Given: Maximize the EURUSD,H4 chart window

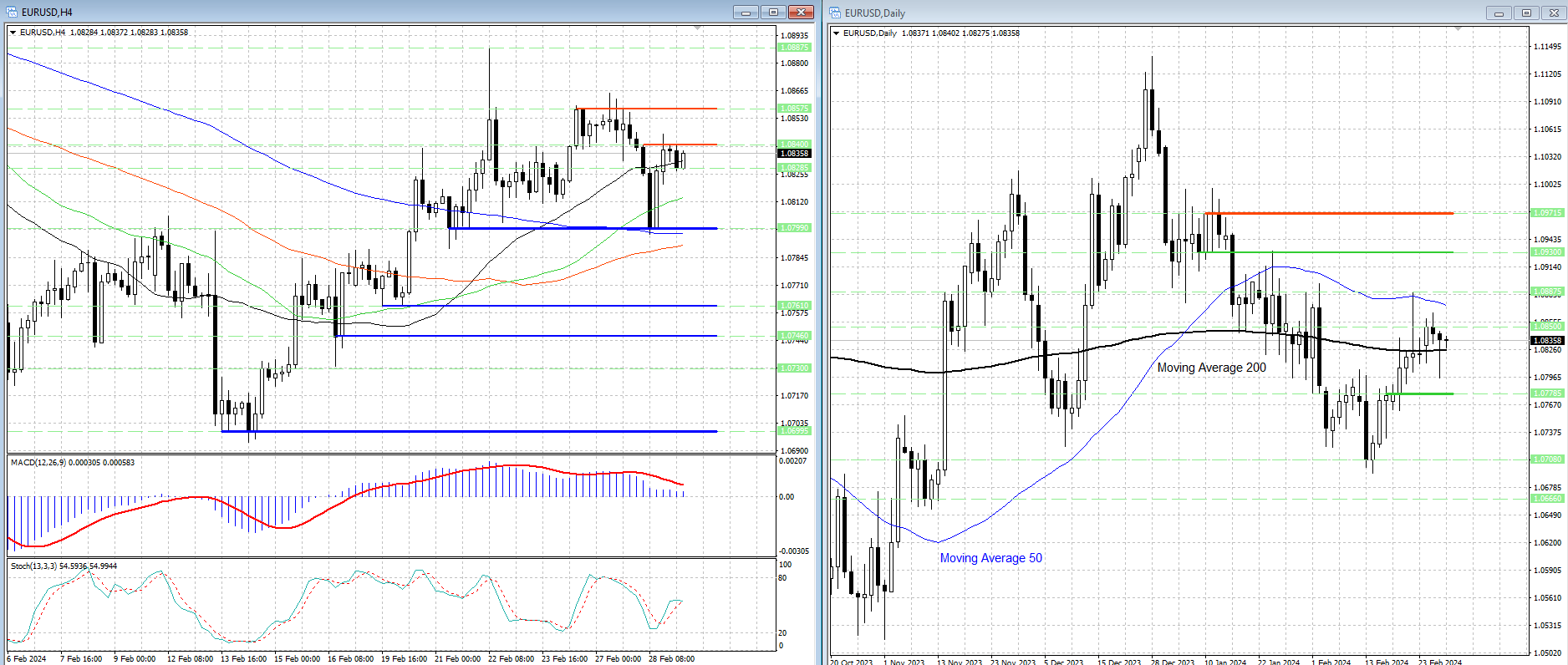Looking at the screenshot, I should click(773, 12).
